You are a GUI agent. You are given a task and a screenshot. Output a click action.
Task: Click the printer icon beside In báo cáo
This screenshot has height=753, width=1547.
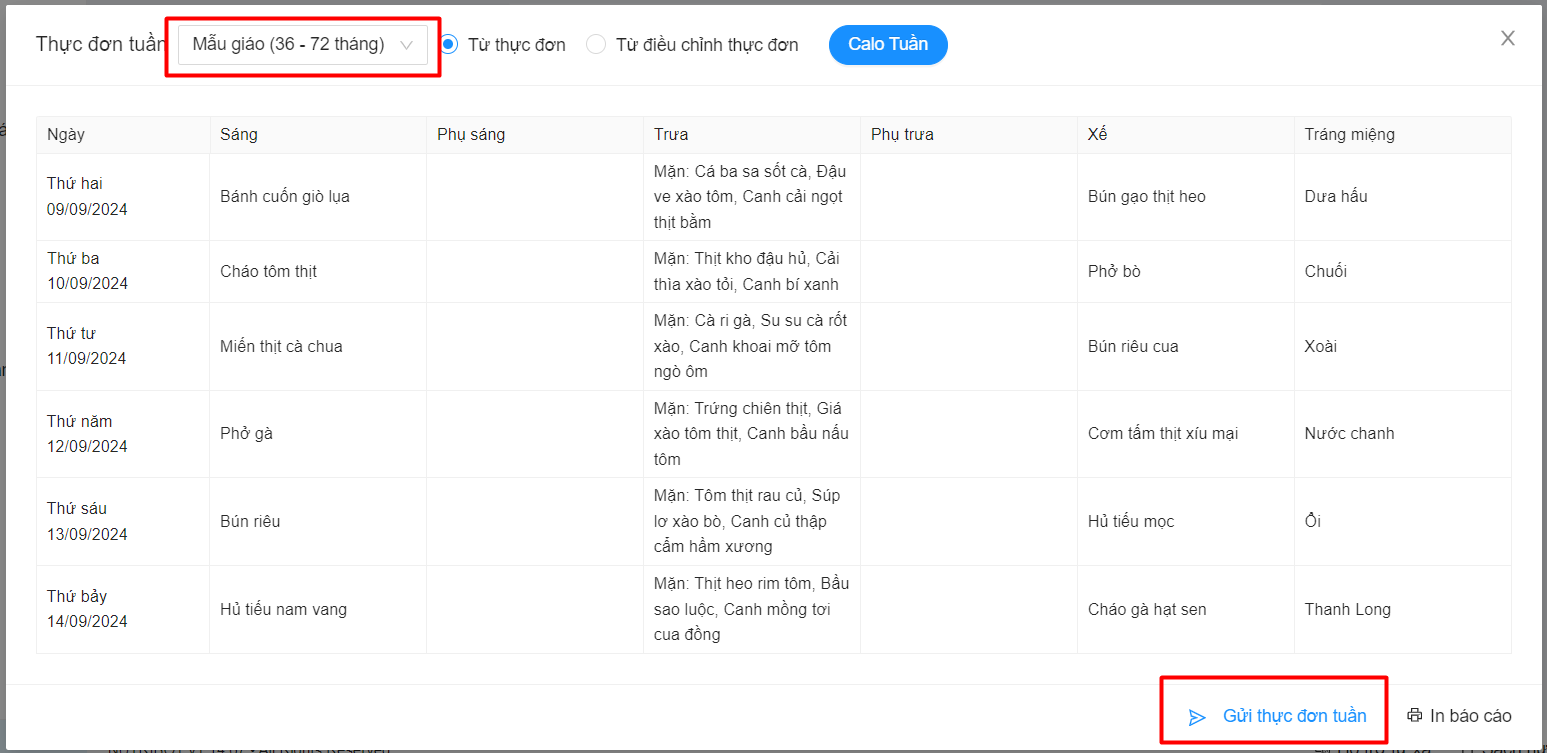1414,715
